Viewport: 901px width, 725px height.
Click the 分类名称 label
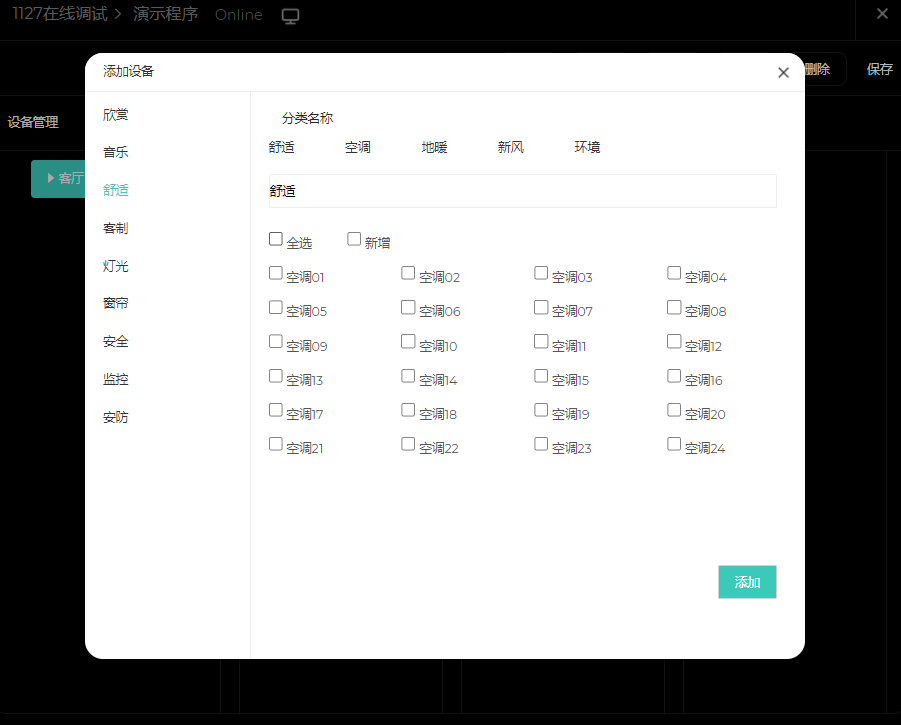(307, 118)
